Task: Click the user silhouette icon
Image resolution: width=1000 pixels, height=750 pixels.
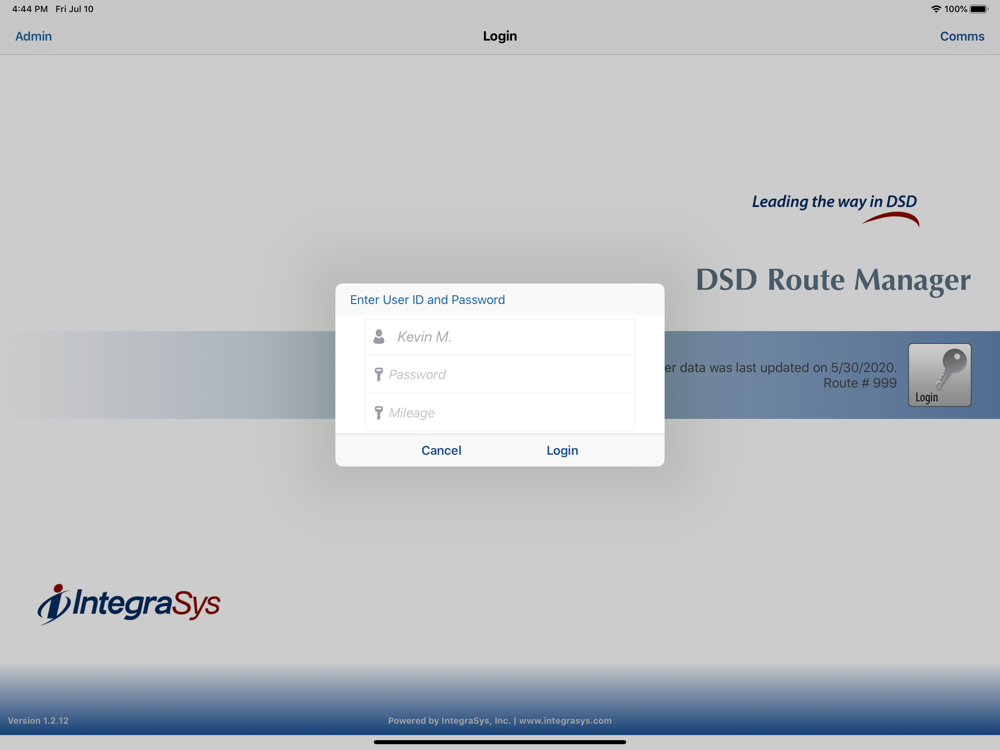Action: tap(379, 337)
